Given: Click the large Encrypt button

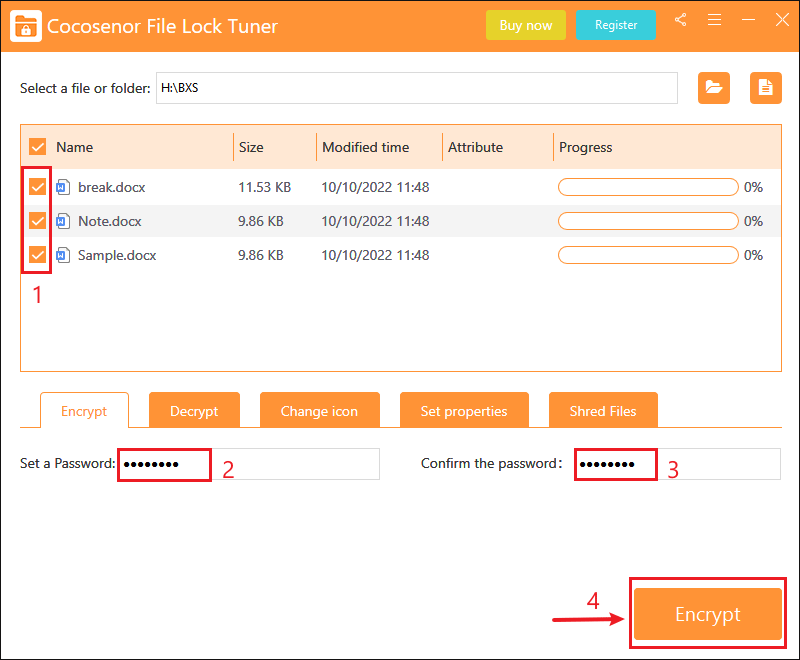Looking at the screenshot, I should point(708,614).
